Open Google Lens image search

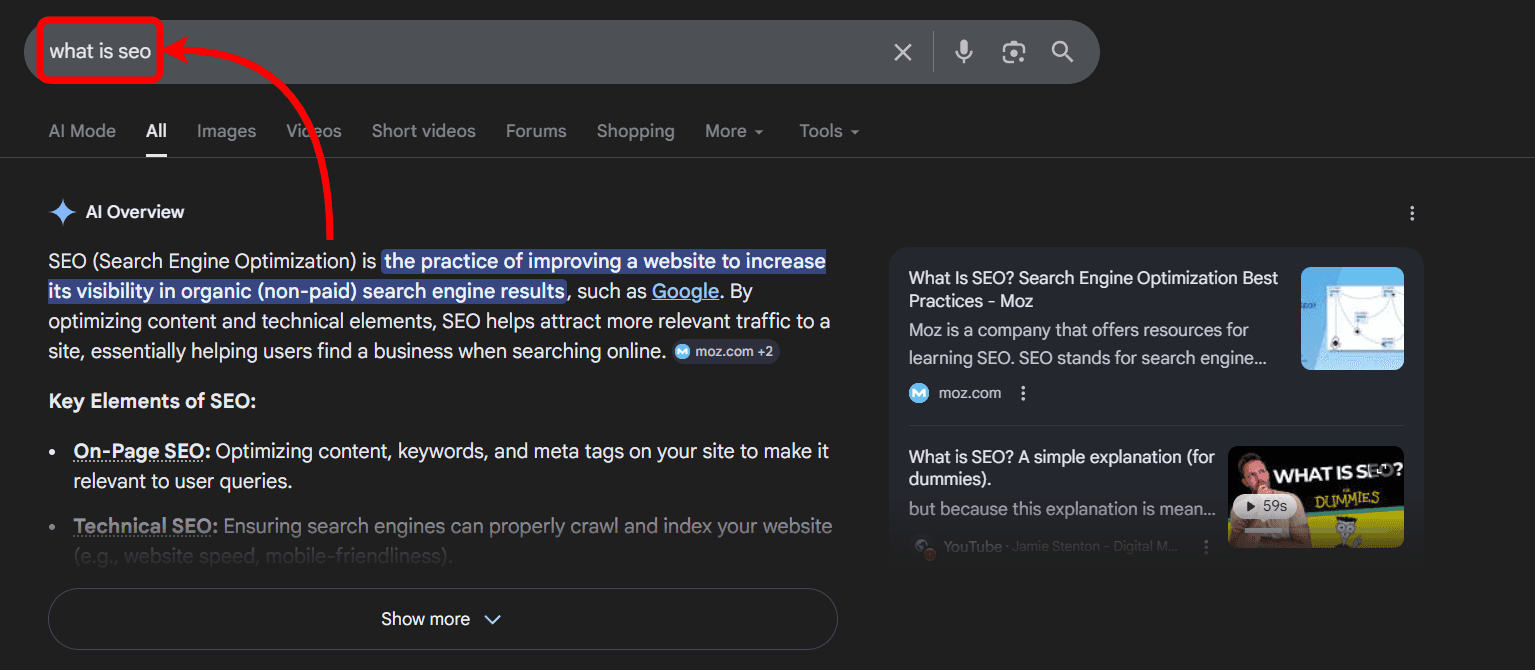tap(1013, 51)
